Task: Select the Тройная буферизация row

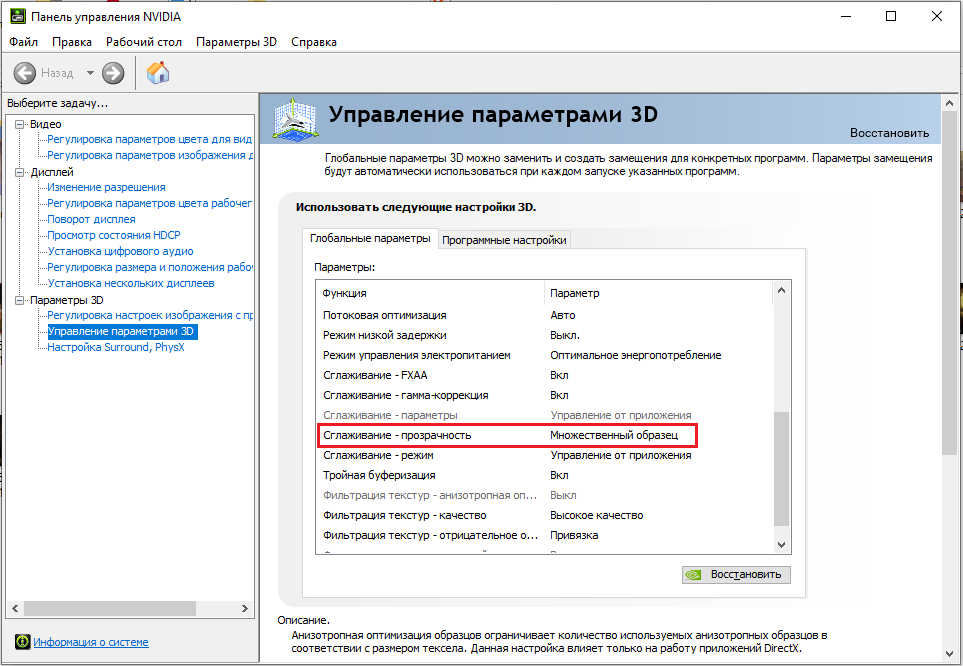Action: click(544, 475)
